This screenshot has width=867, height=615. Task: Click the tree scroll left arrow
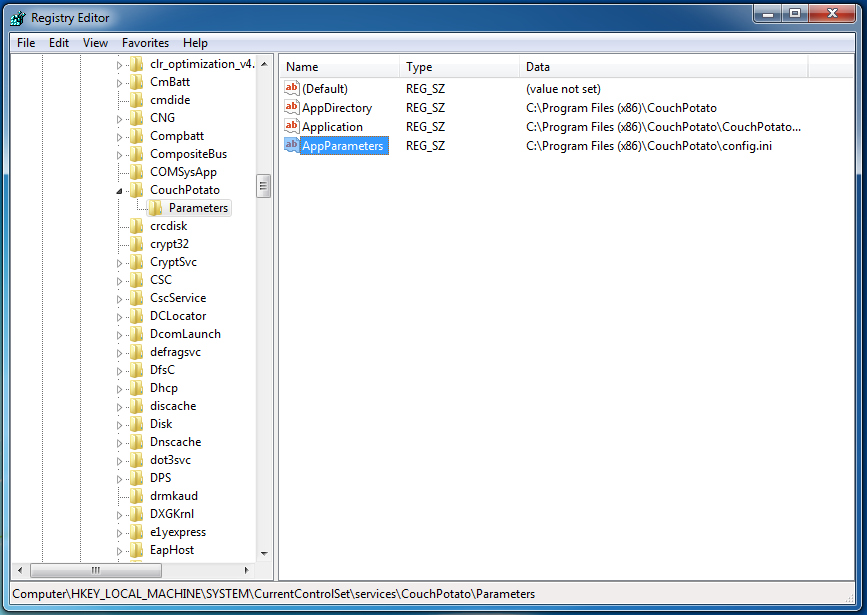(x=20, y=570)
